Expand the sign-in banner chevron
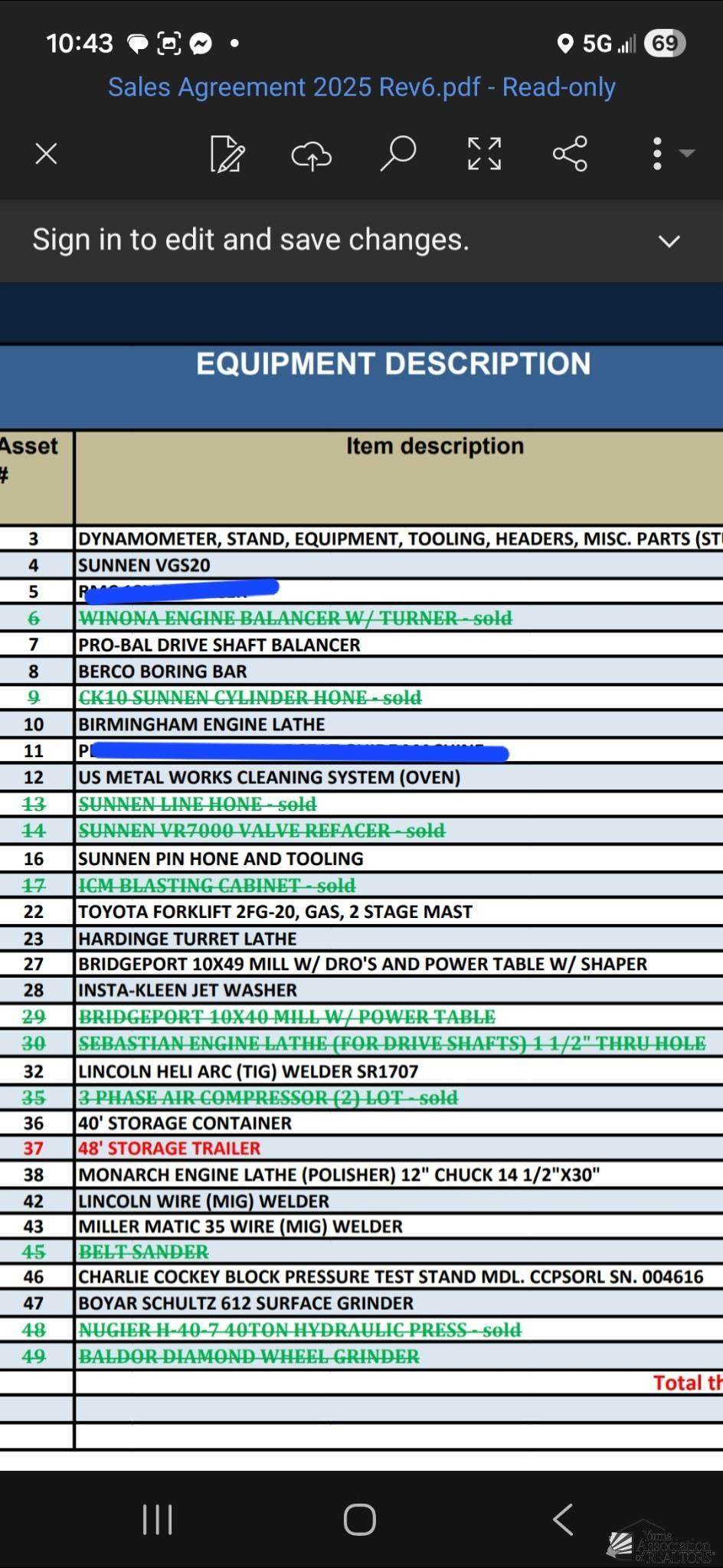 pyautogui.click(x=669, y=242)
